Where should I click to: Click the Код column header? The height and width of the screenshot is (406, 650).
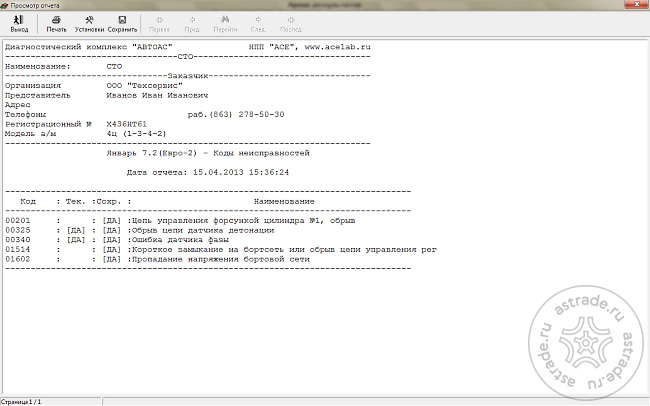click(x=28, y=202)
